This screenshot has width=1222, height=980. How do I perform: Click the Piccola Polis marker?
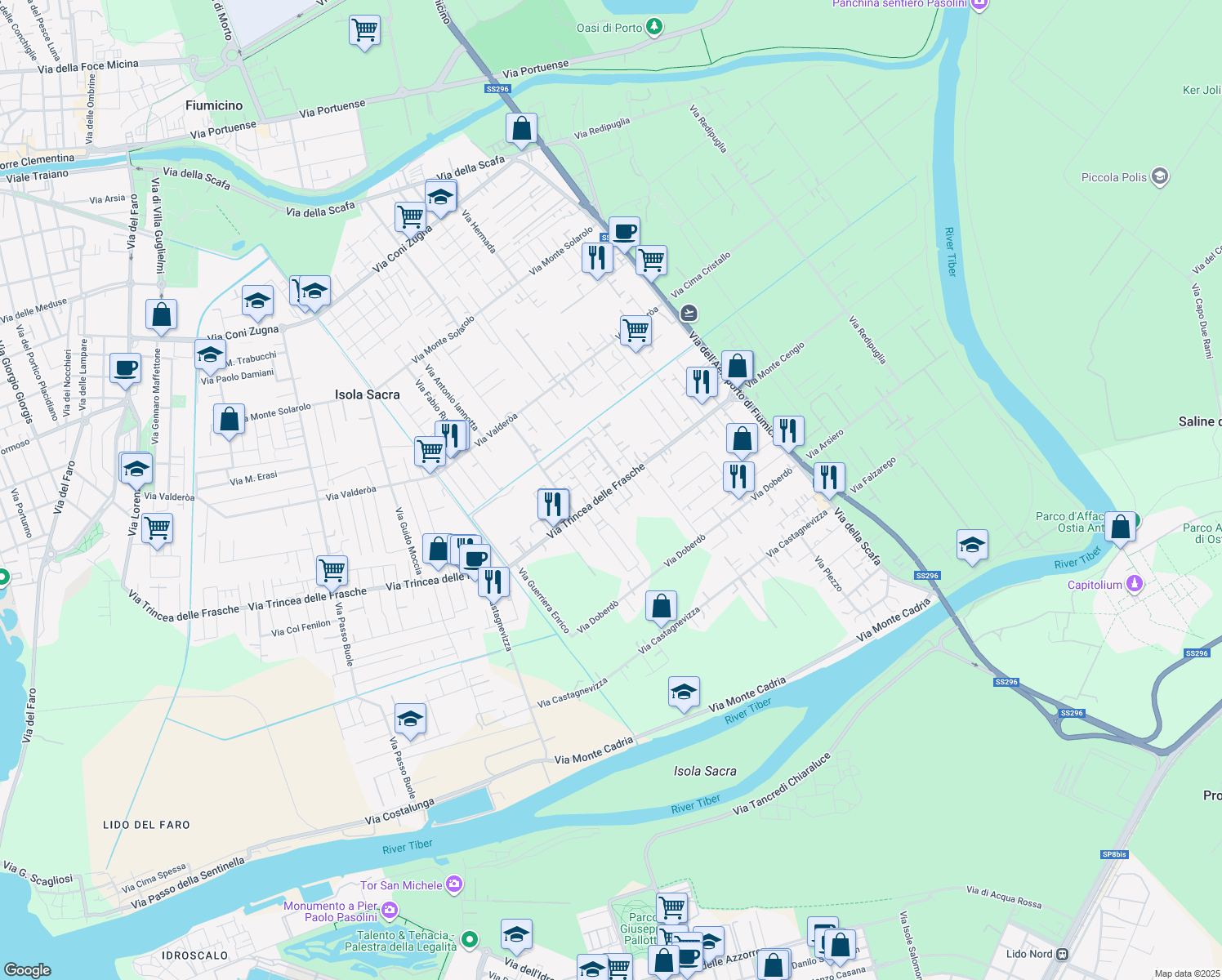point(1159,176)
